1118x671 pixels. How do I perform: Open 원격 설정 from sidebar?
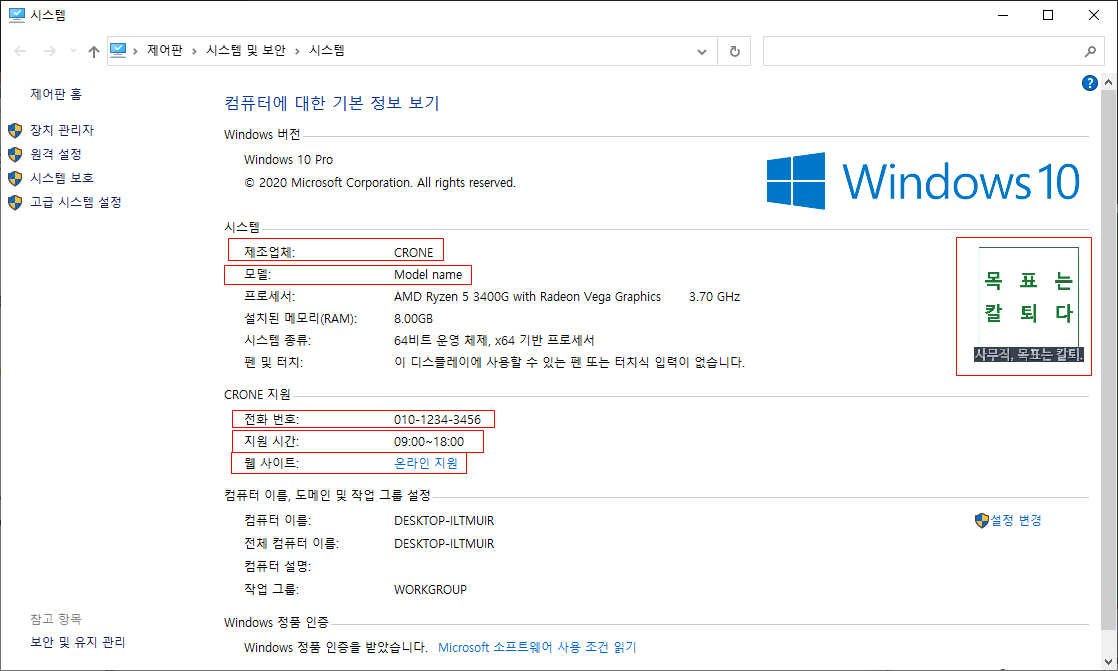56,154
